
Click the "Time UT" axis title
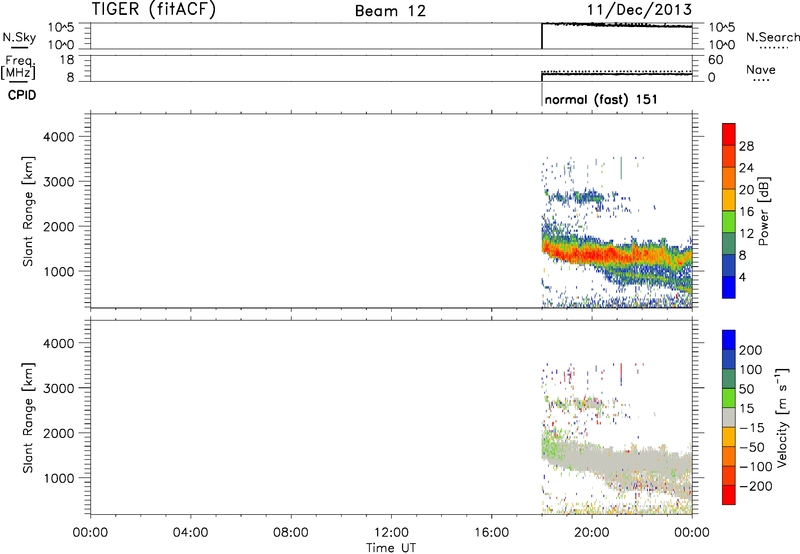coord(391,548)
